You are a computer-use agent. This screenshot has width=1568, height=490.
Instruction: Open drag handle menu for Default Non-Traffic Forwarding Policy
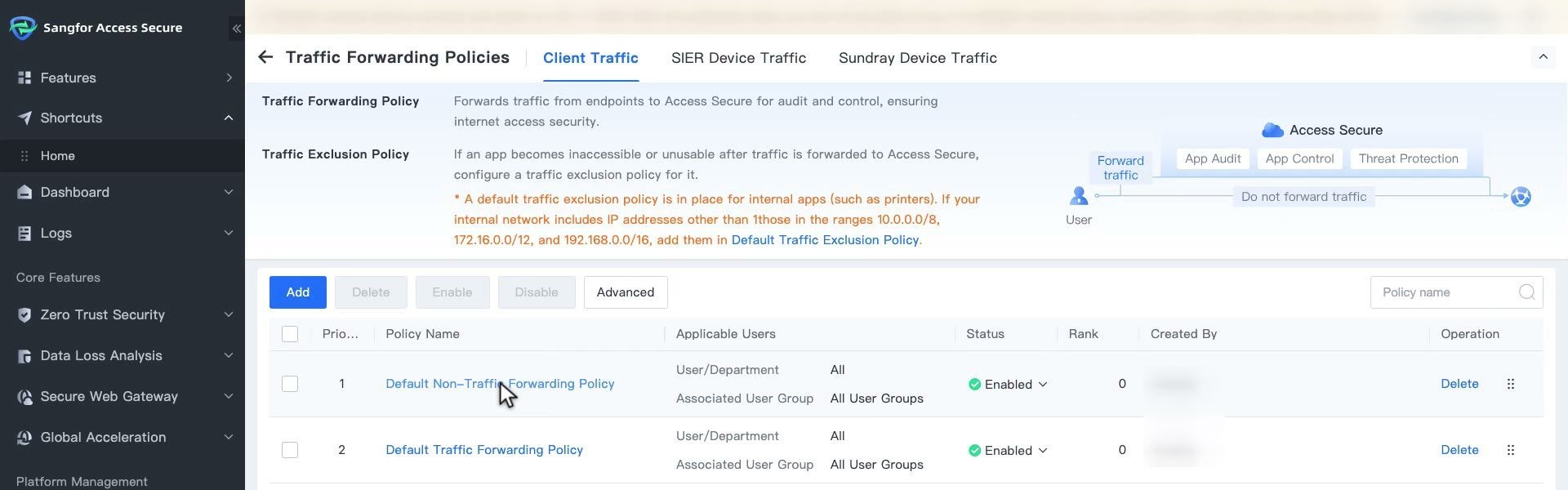point(1511,384)
